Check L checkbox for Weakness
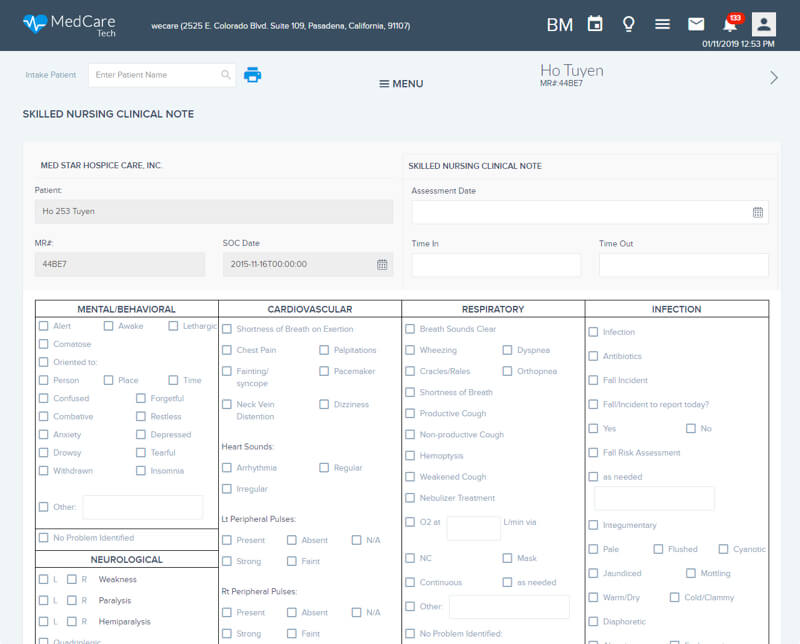The image size is (800, 644). coord(44,579)
